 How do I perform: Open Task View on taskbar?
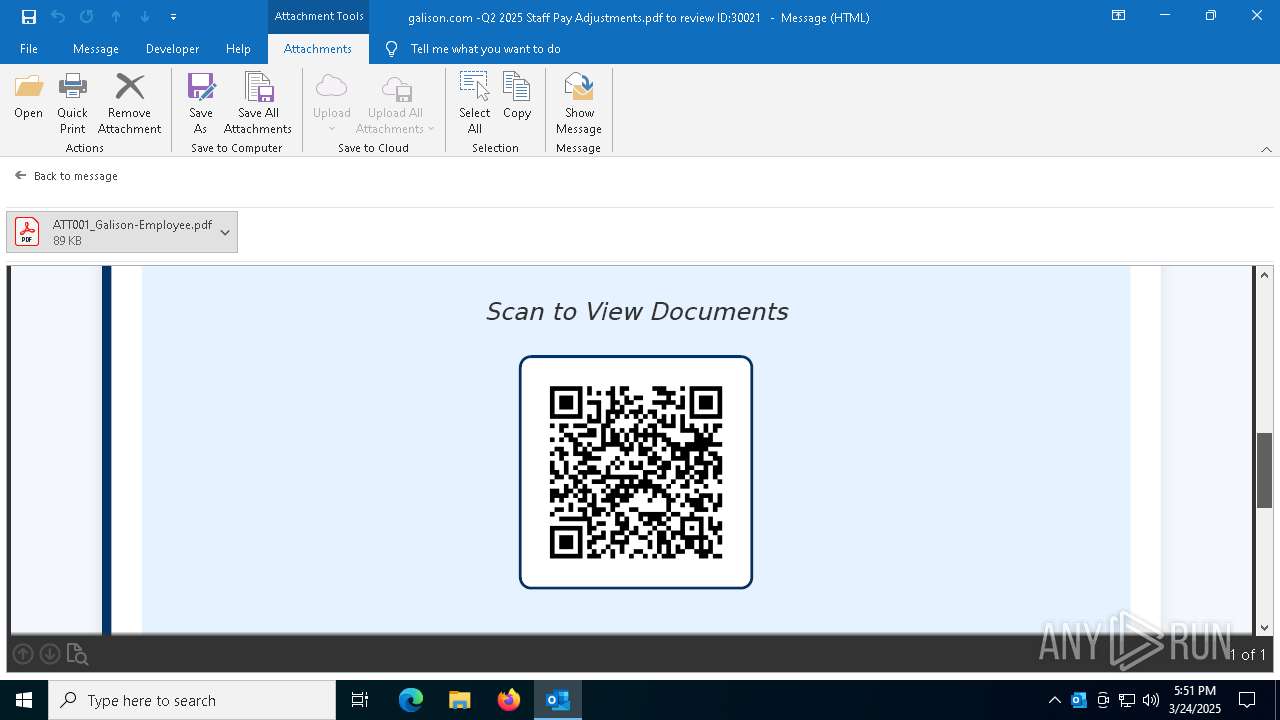[360, 700]
